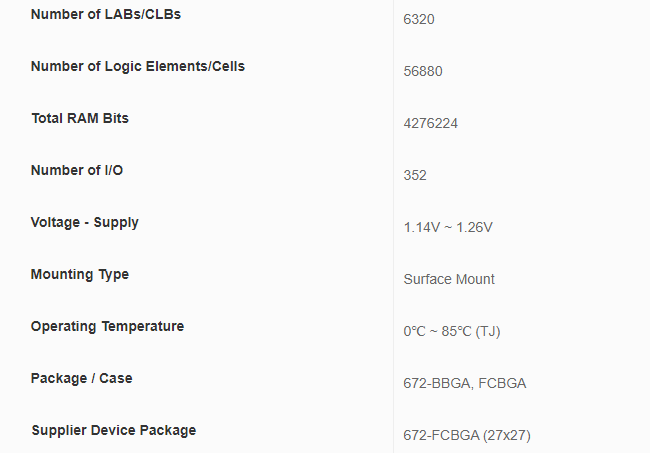This screenshot has height=453, width=650.
Task: Select the 56880 logic elements value
Action: click(x=423, y=71)
